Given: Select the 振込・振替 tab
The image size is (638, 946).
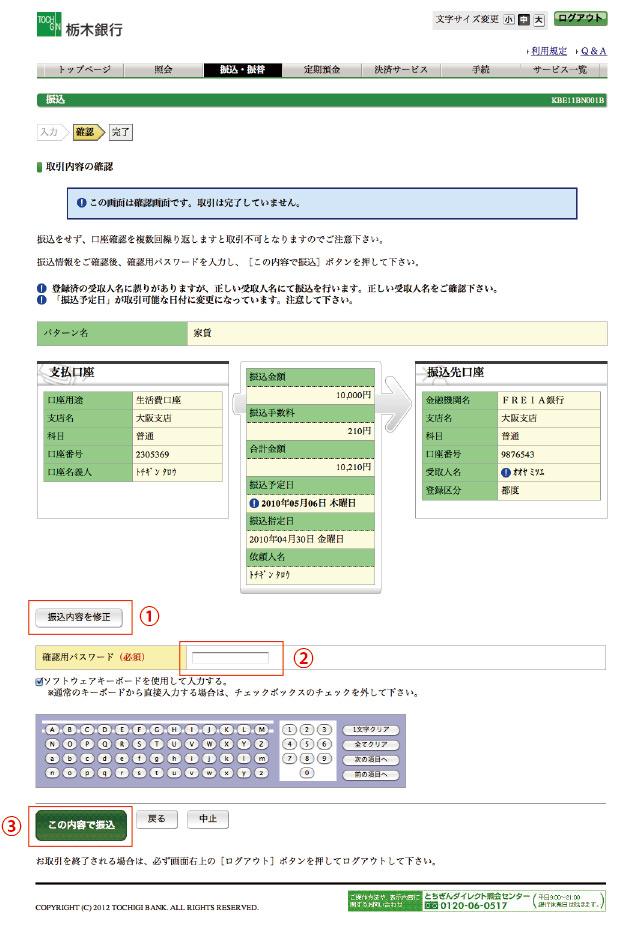Looking at the screenshot, I should coord(243,69).
